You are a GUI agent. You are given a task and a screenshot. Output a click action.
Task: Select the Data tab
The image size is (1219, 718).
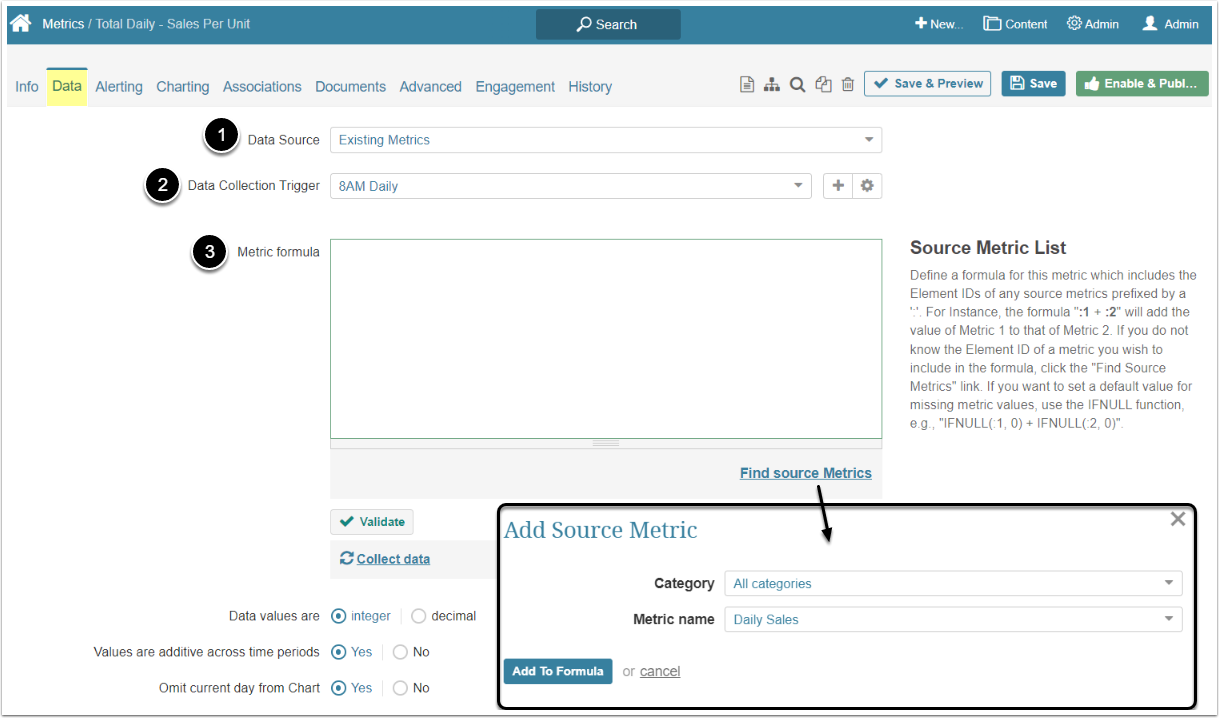point(67,86)
